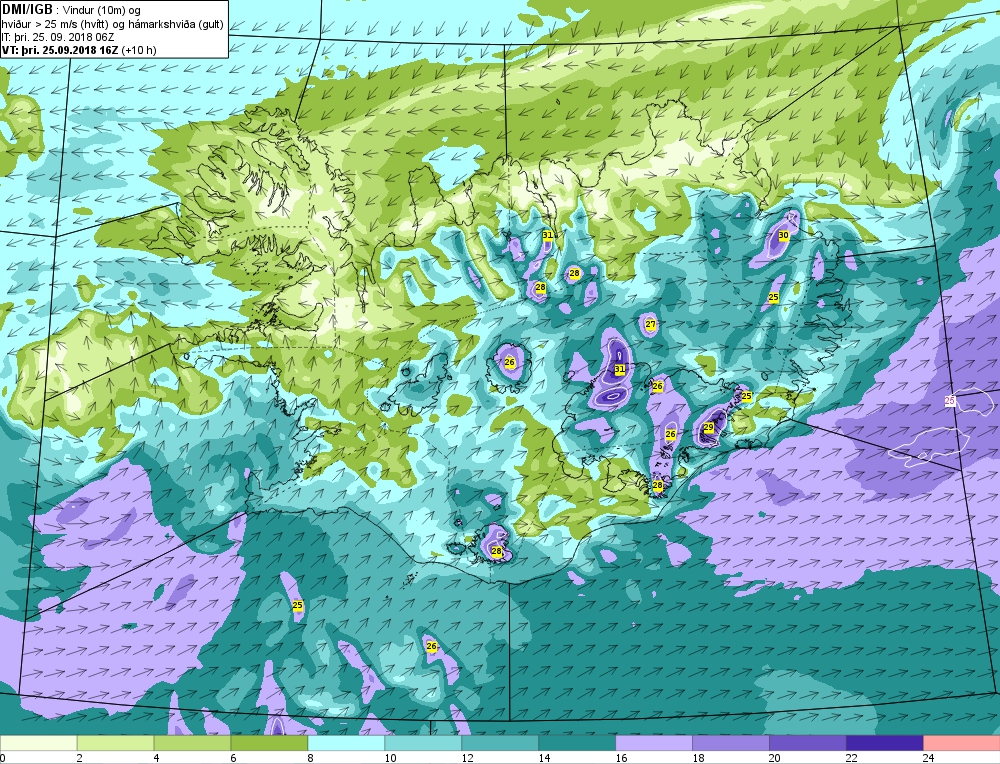The image size is (1000, 764).
Task: Click the yellow gust label 27
Action: (651, 324)
